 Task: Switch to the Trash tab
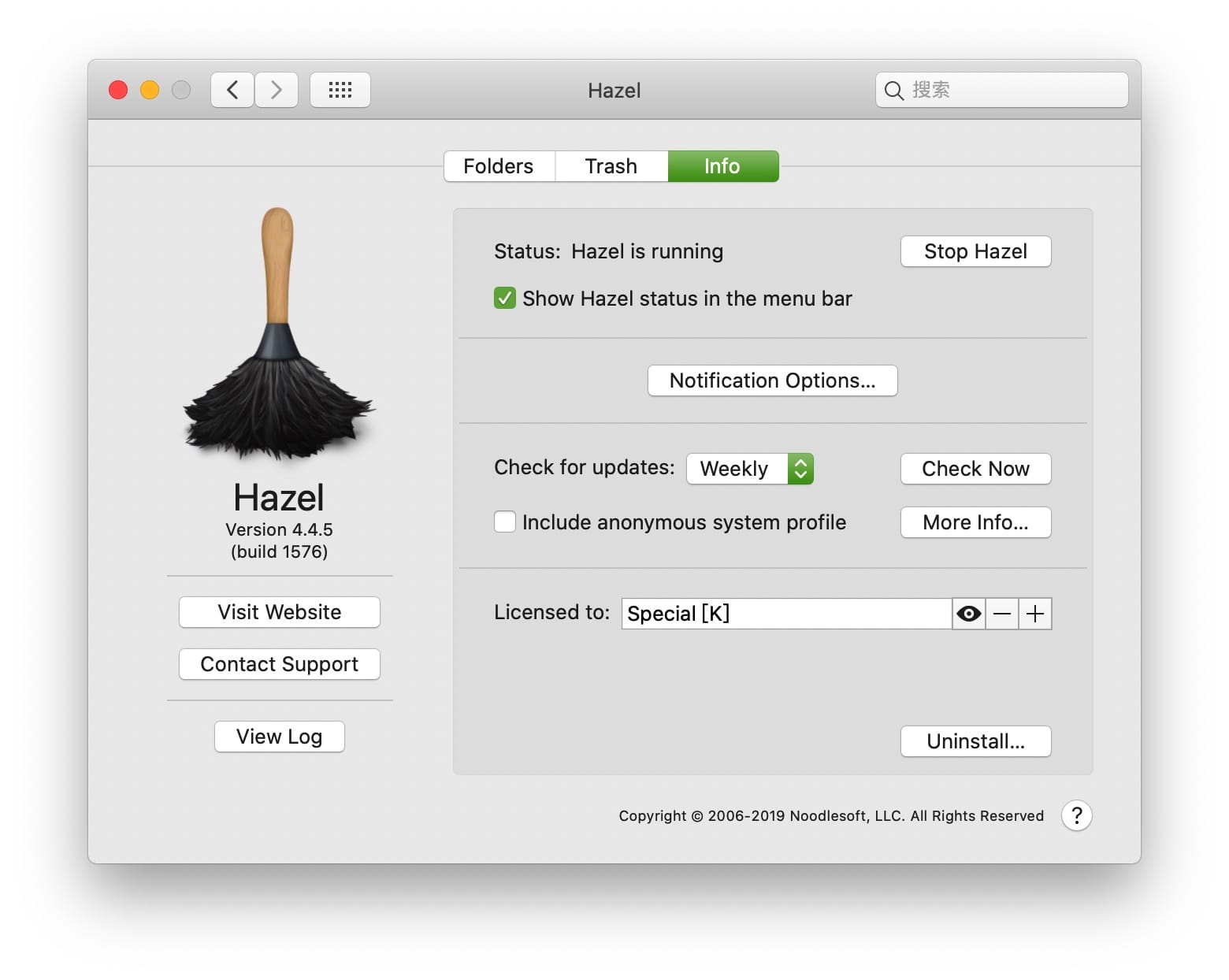pos(611,166)
